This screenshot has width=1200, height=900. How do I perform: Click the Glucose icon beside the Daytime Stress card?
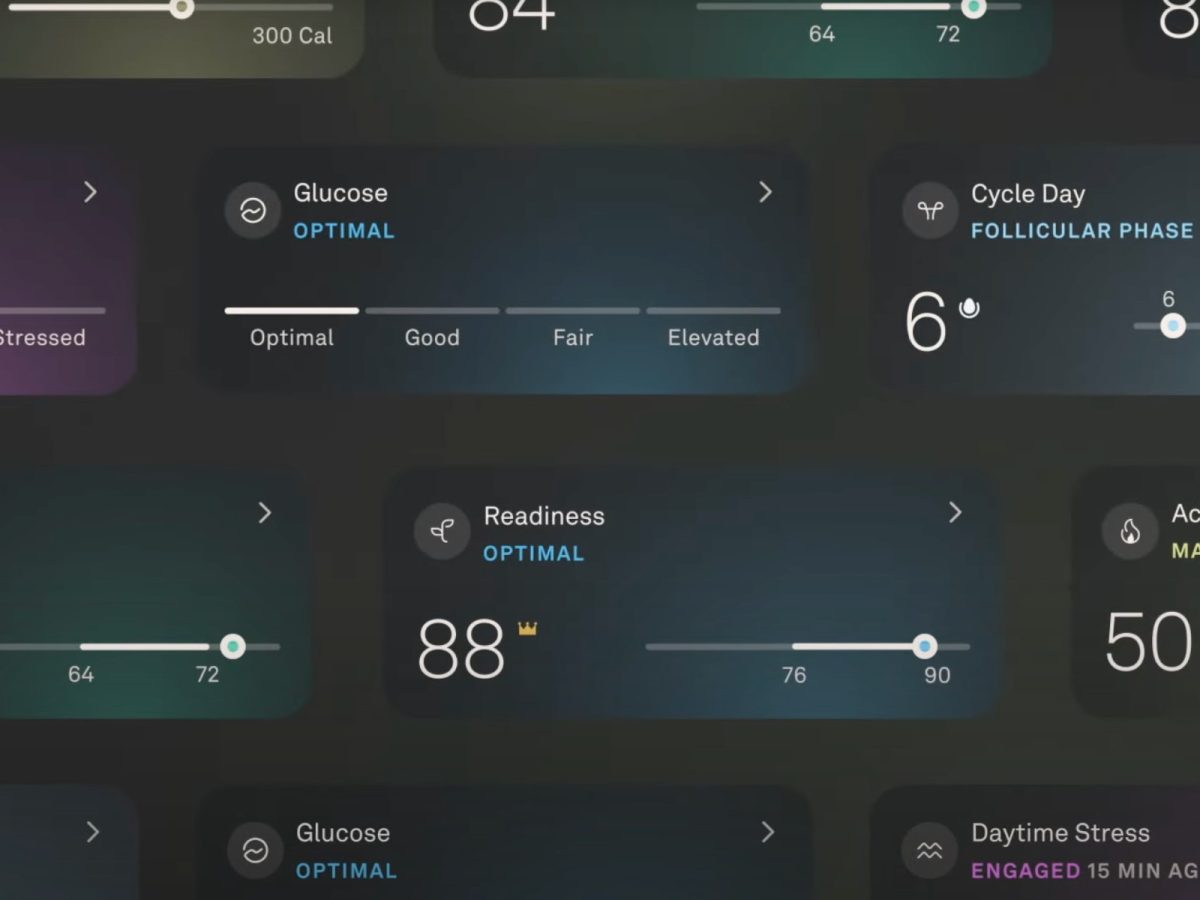coord(255,851)
